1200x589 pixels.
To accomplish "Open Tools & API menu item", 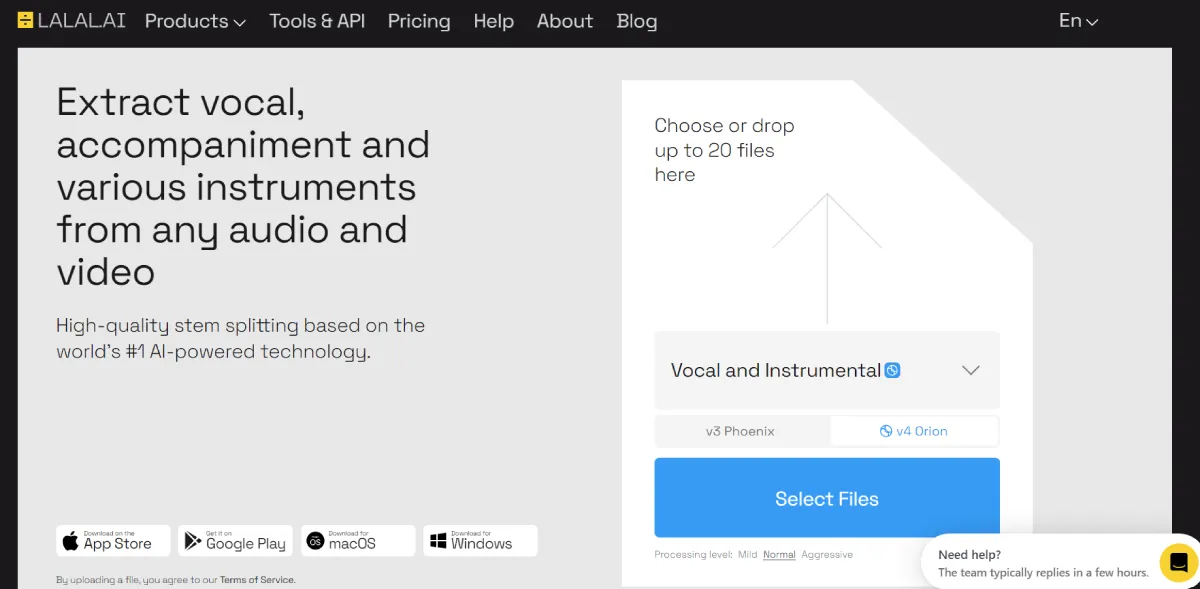I will tap(317, 21).
